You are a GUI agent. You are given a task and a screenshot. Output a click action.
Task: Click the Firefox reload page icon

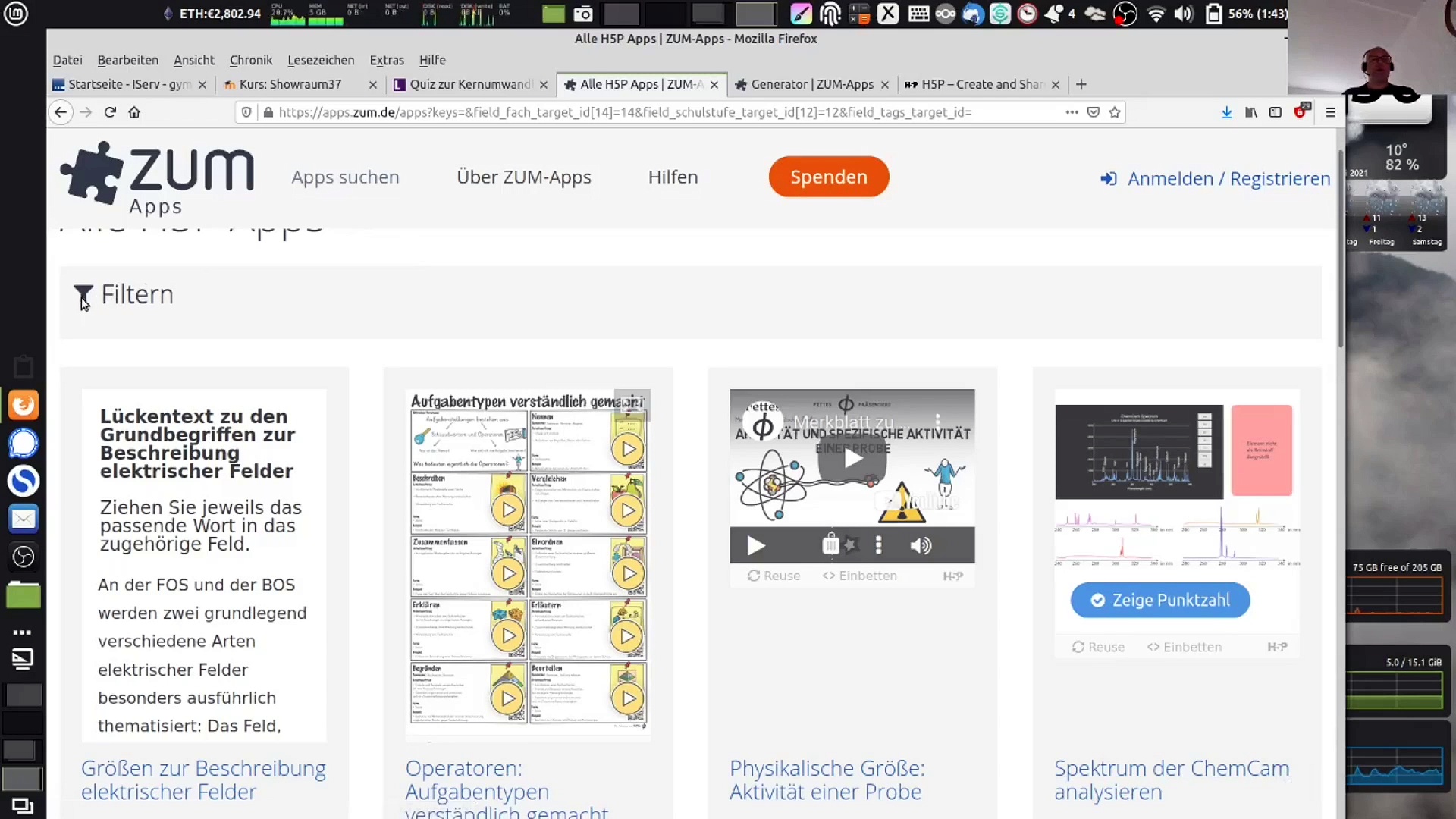[x=110, y=112]
